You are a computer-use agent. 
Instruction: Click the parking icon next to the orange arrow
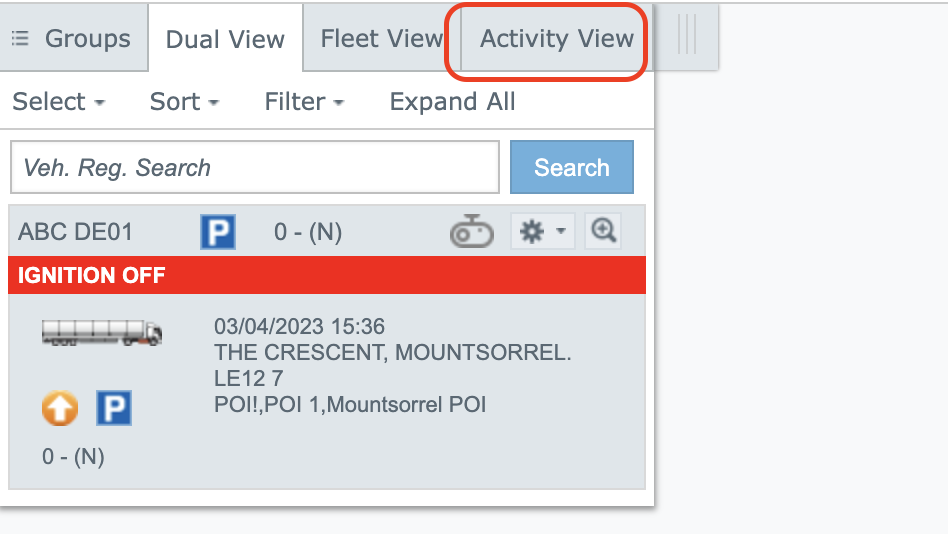[x=114, y=408]
